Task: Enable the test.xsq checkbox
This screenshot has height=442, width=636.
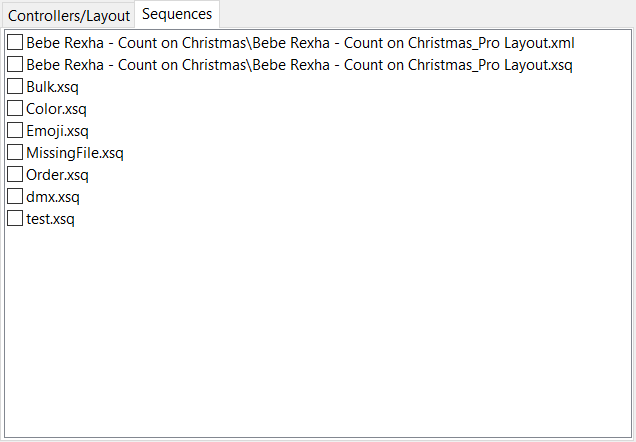Action: pyautogui.click(x=15, y=218)
